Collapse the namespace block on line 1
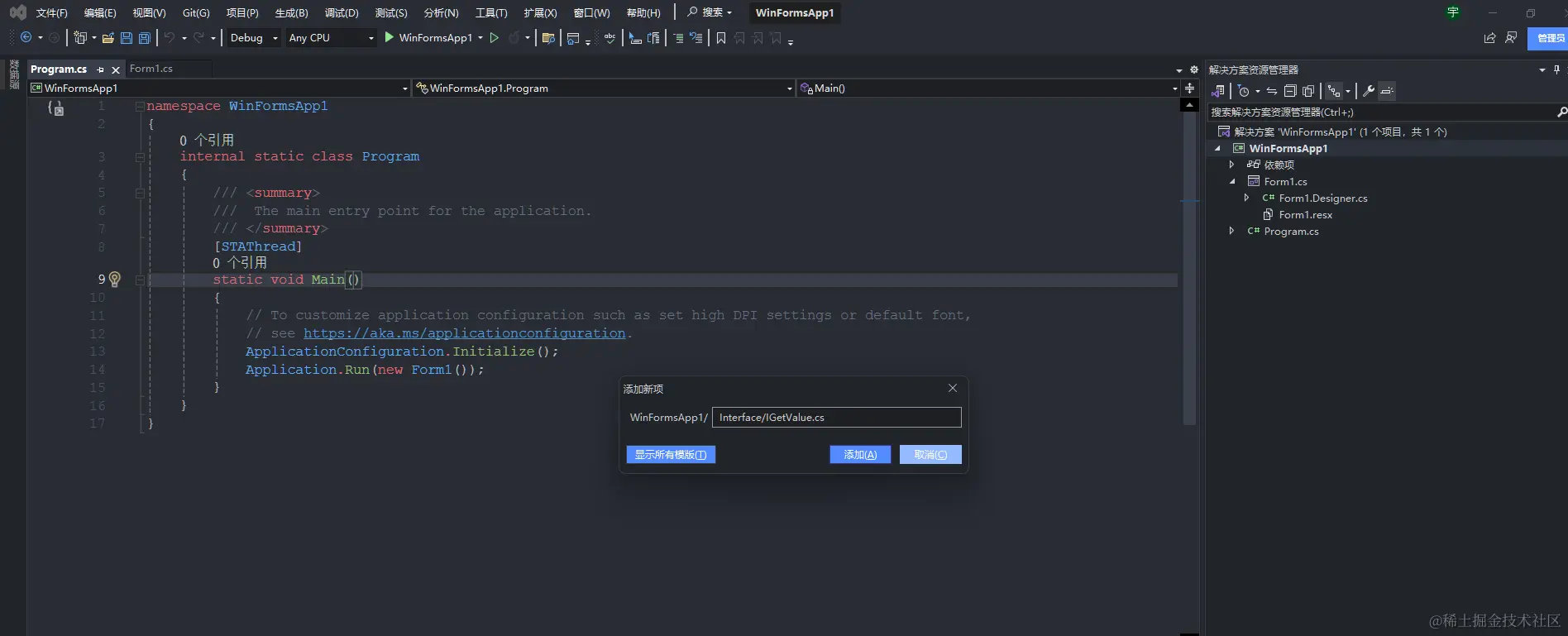This screenshot has height=636, width=1568. pyautogui.click(x=140, y=106)
